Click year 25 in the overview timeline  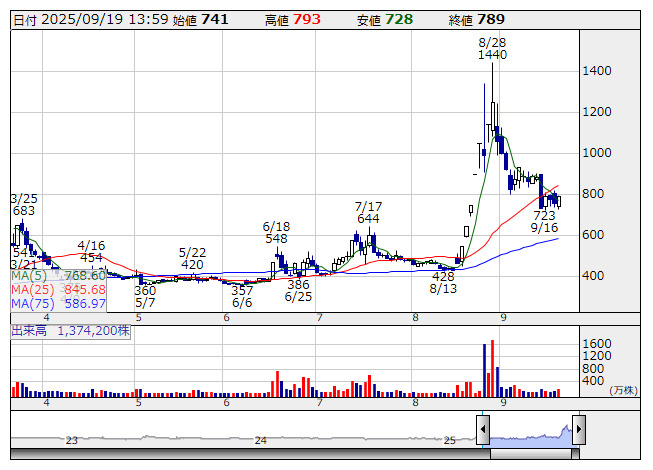coord(450,440)
